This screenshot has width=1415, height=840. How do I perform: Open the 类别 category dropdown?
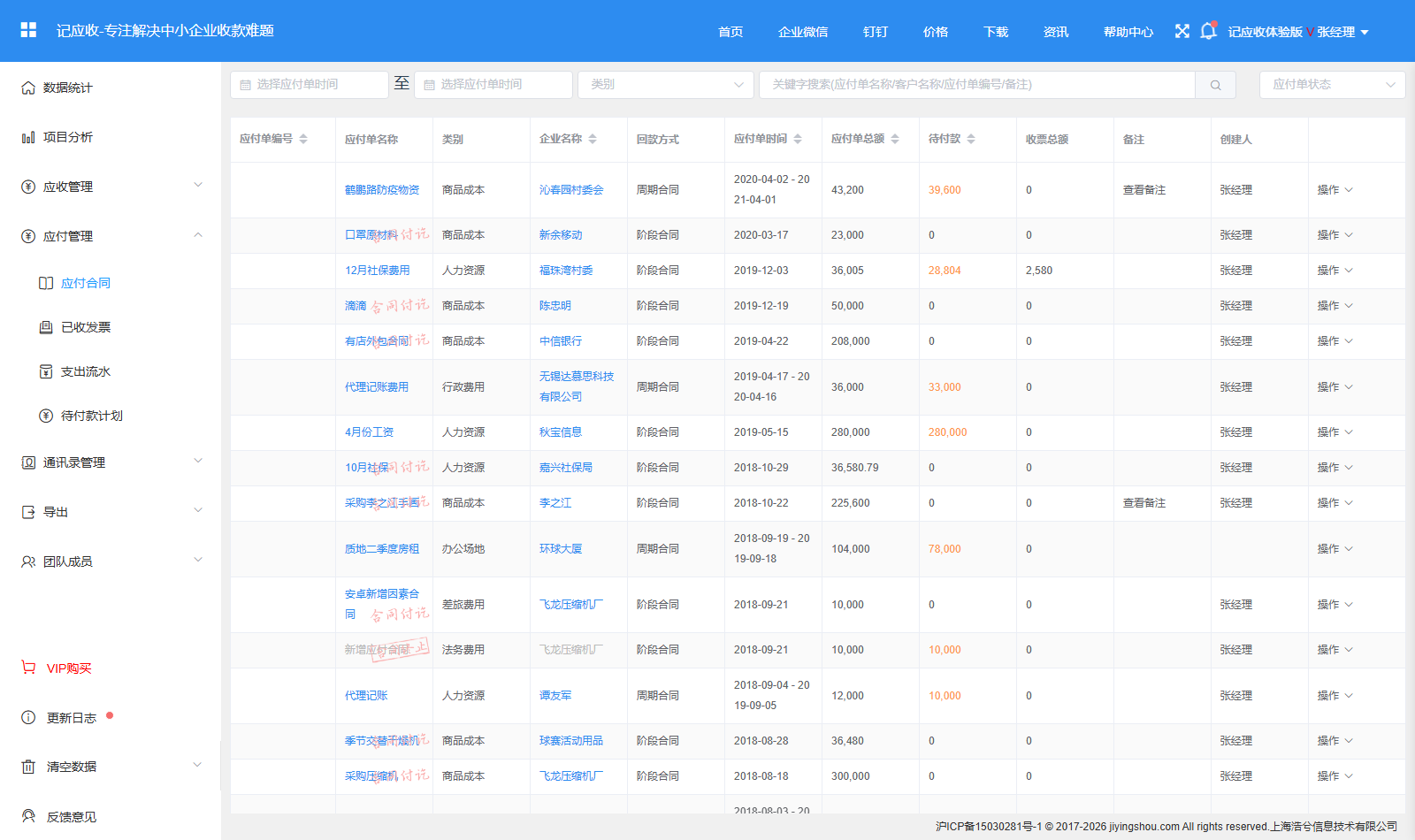666,85
